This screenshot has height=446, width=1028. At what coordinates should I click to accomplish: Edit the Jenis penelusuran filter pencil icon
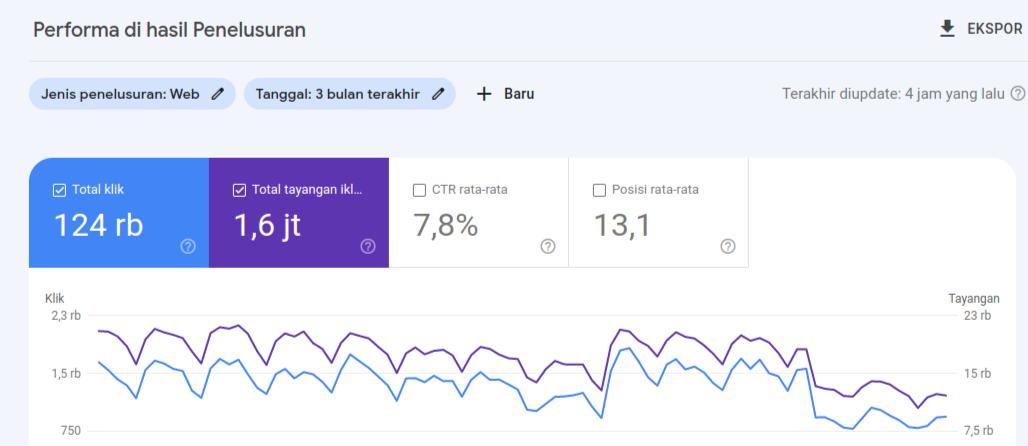(x=218, y=94)
